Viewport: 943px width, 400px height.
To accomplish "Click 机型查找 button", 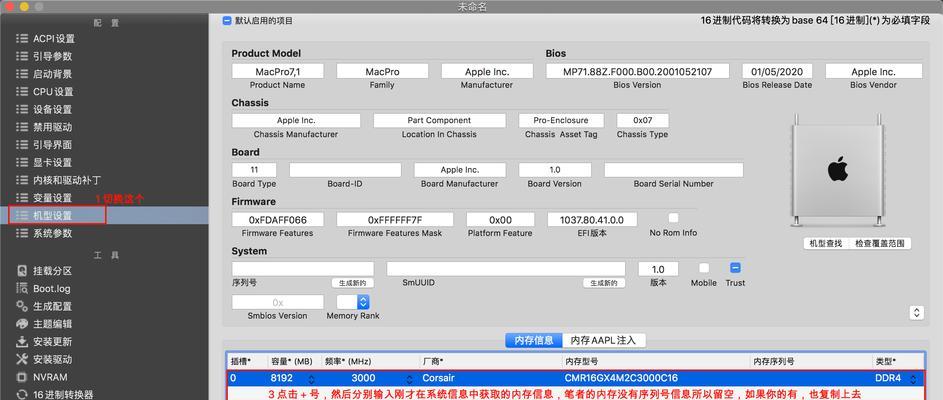I will pos(826,244).
